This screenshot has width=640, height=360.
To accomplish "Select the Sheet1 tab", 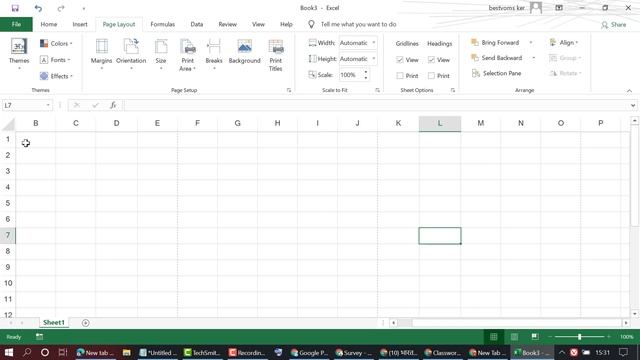I will (54, 322).
